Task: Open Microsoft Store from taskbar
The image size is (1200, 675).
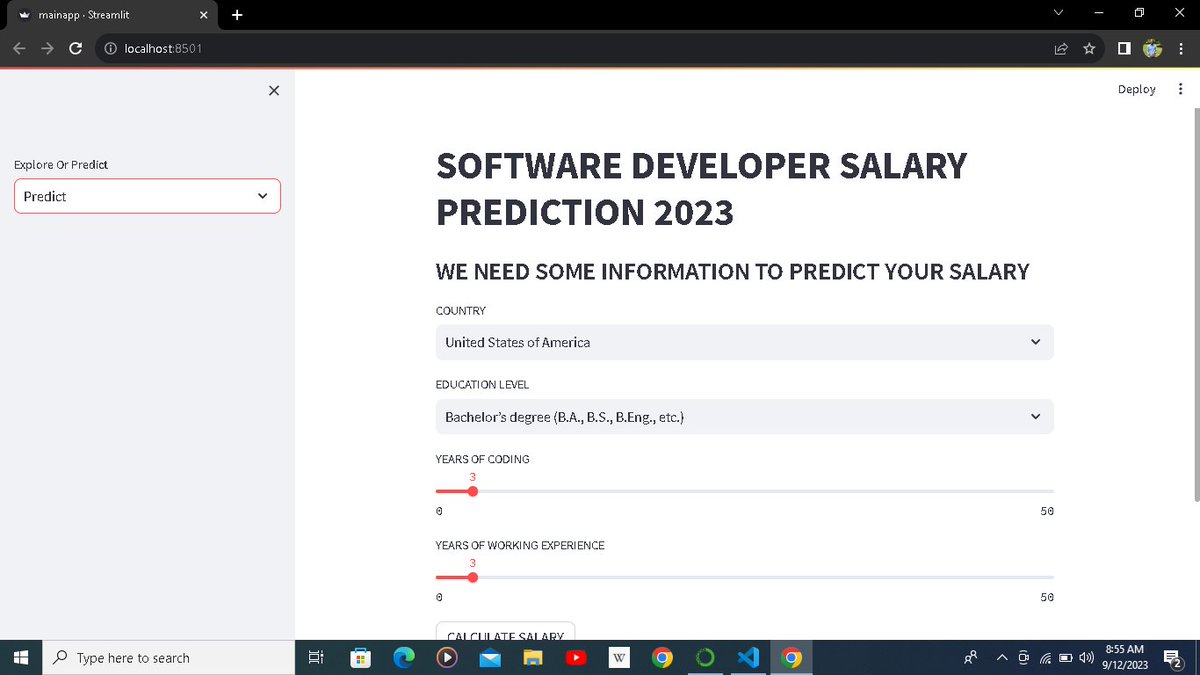Action: (x=360, y=657)
